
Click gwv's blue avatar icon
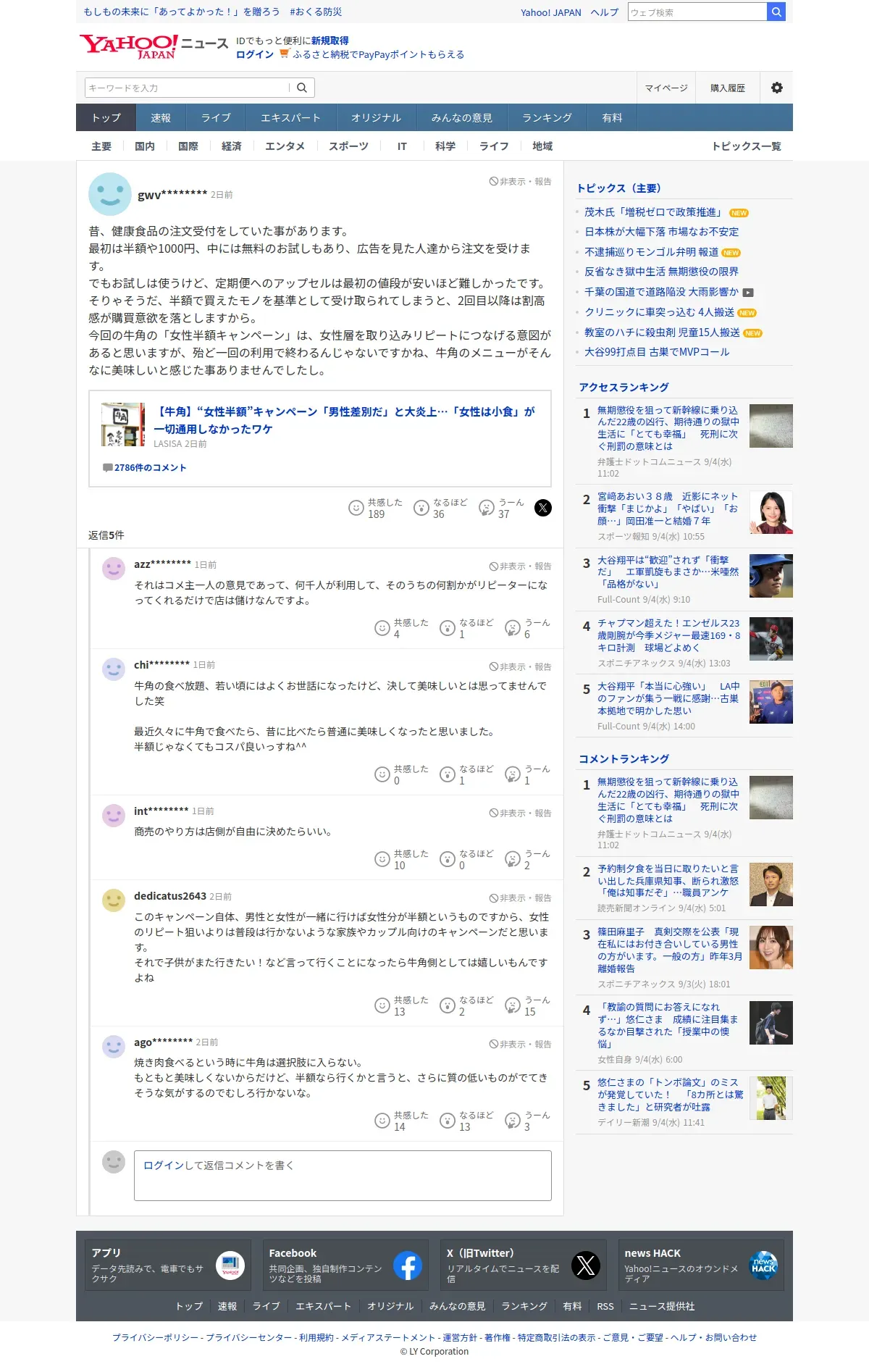pyautogui.click(x=110, y=194)
